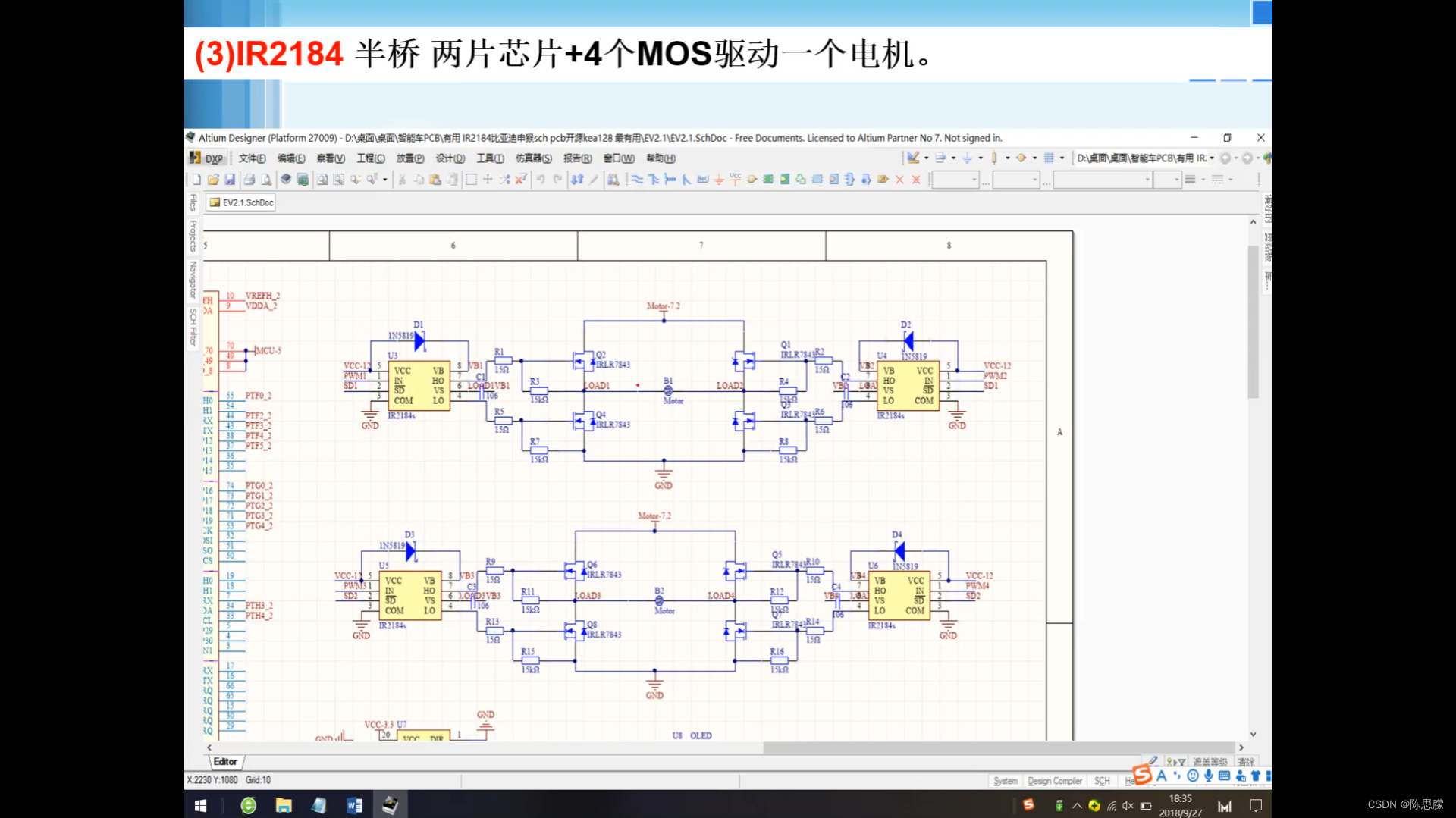Switch to the EV2.1.SchDoc document tab
The image size is (1456, 818).
pyautogui.click(x=241, y=202)
